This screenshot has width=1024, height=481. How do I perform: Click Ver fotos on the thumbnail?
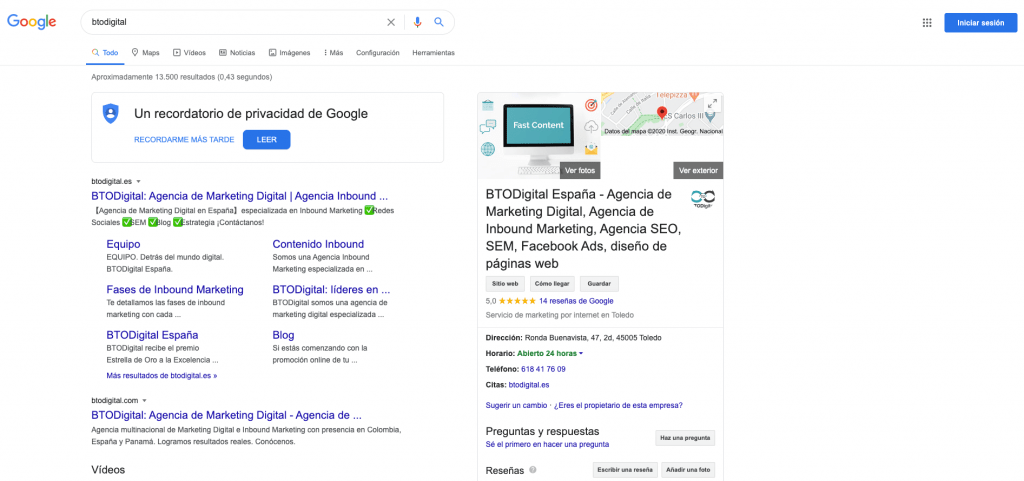[580, 170]
